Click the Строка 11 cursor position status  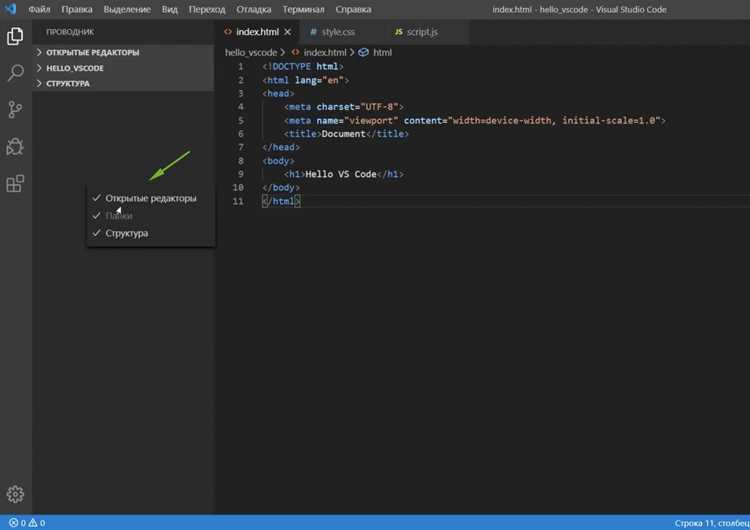point(712,523)
